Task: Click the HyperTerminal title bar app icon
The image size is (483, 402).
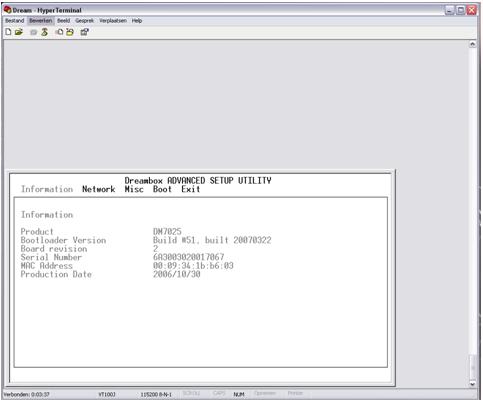Action: coord(8,10)
